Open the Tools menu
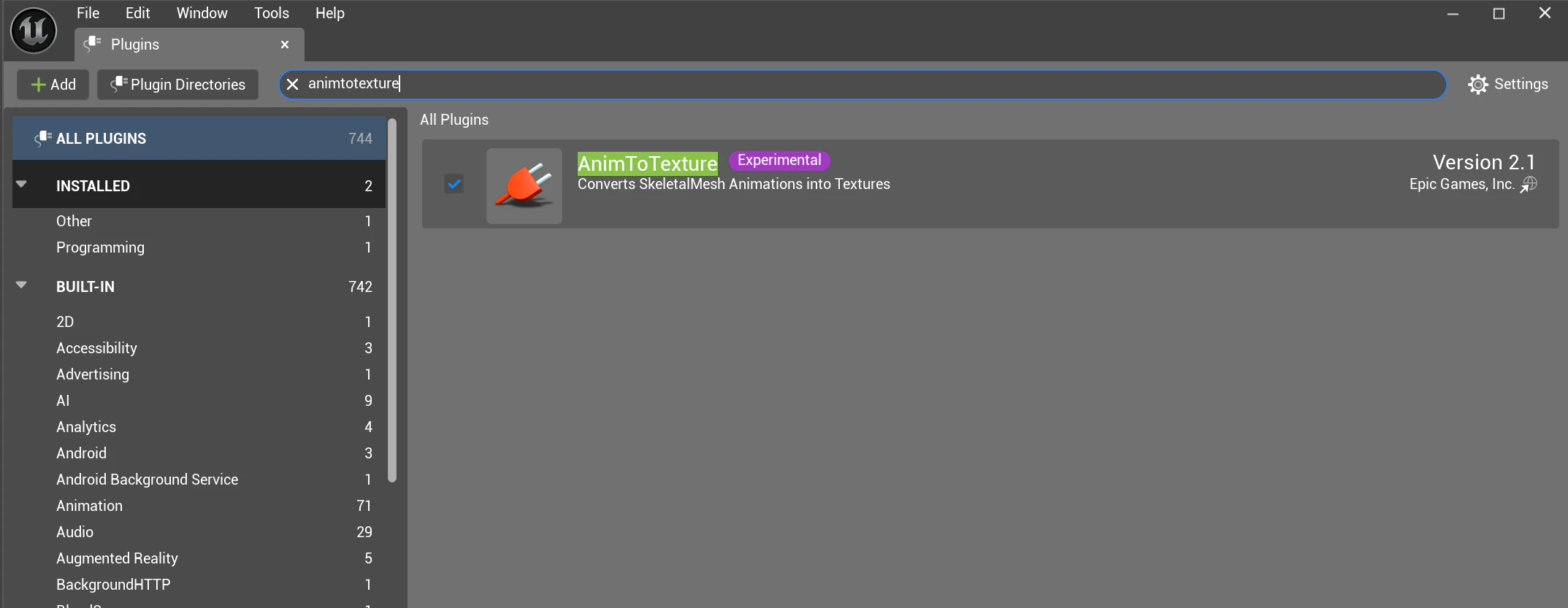This screenshot has height=608, width=1568. (272, 13)
